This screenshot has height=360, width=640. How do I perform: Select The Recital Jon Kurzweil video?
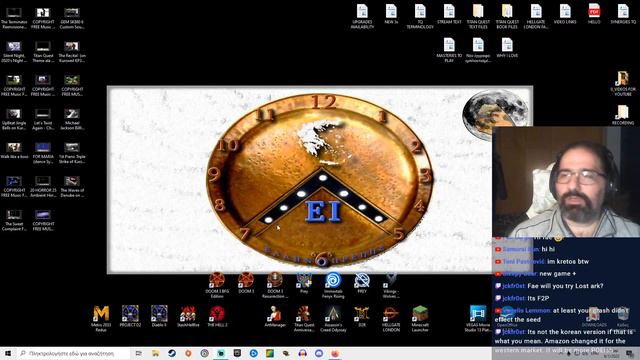coord(72,52)
